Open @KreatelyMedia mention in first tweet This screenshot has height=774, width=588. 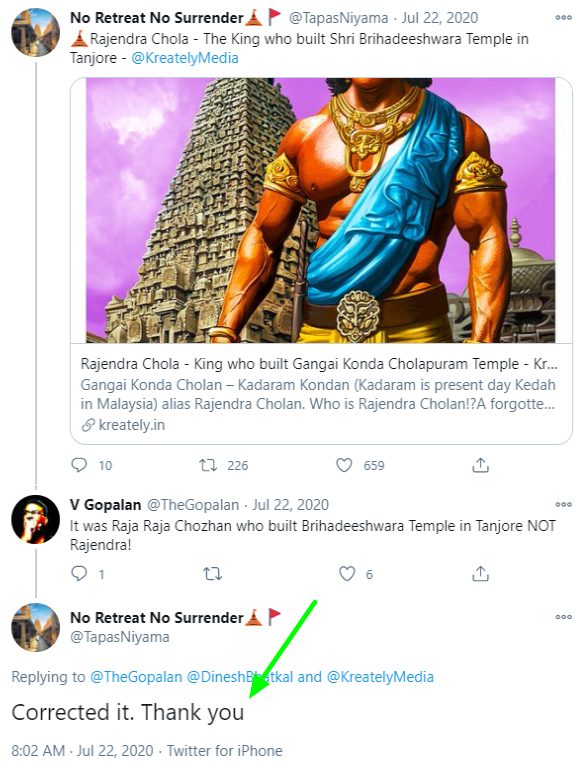click(x=185, y=58)
